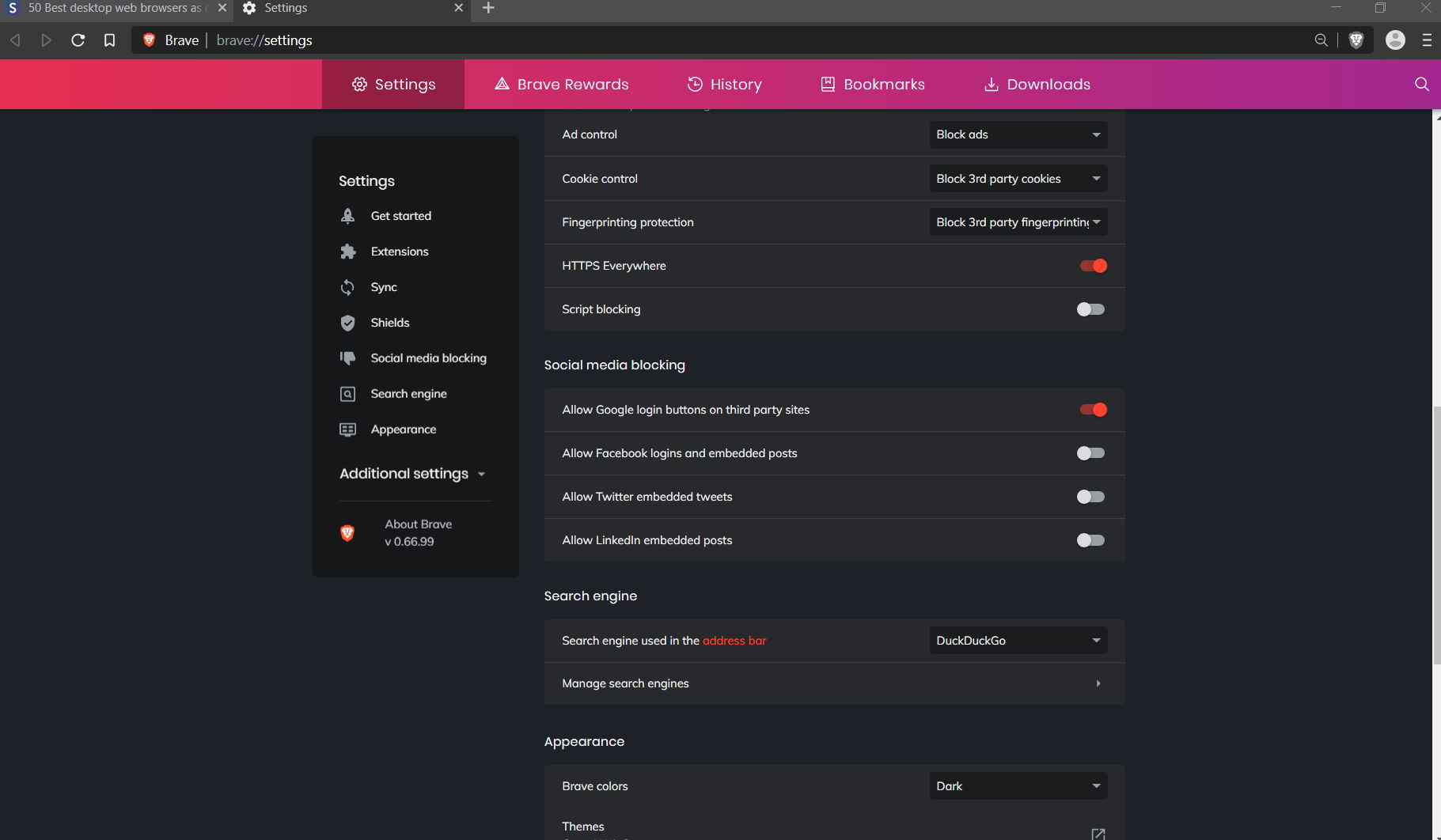Open the Brave colors dropdown
The image size is (1441, 840).
tap(1018, 786)
